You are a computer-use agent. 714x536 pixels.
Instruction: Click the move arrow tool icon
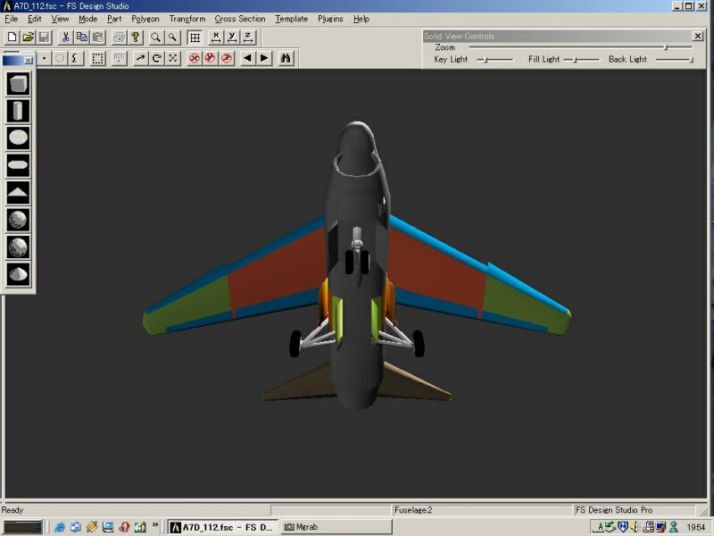(141, 58)
